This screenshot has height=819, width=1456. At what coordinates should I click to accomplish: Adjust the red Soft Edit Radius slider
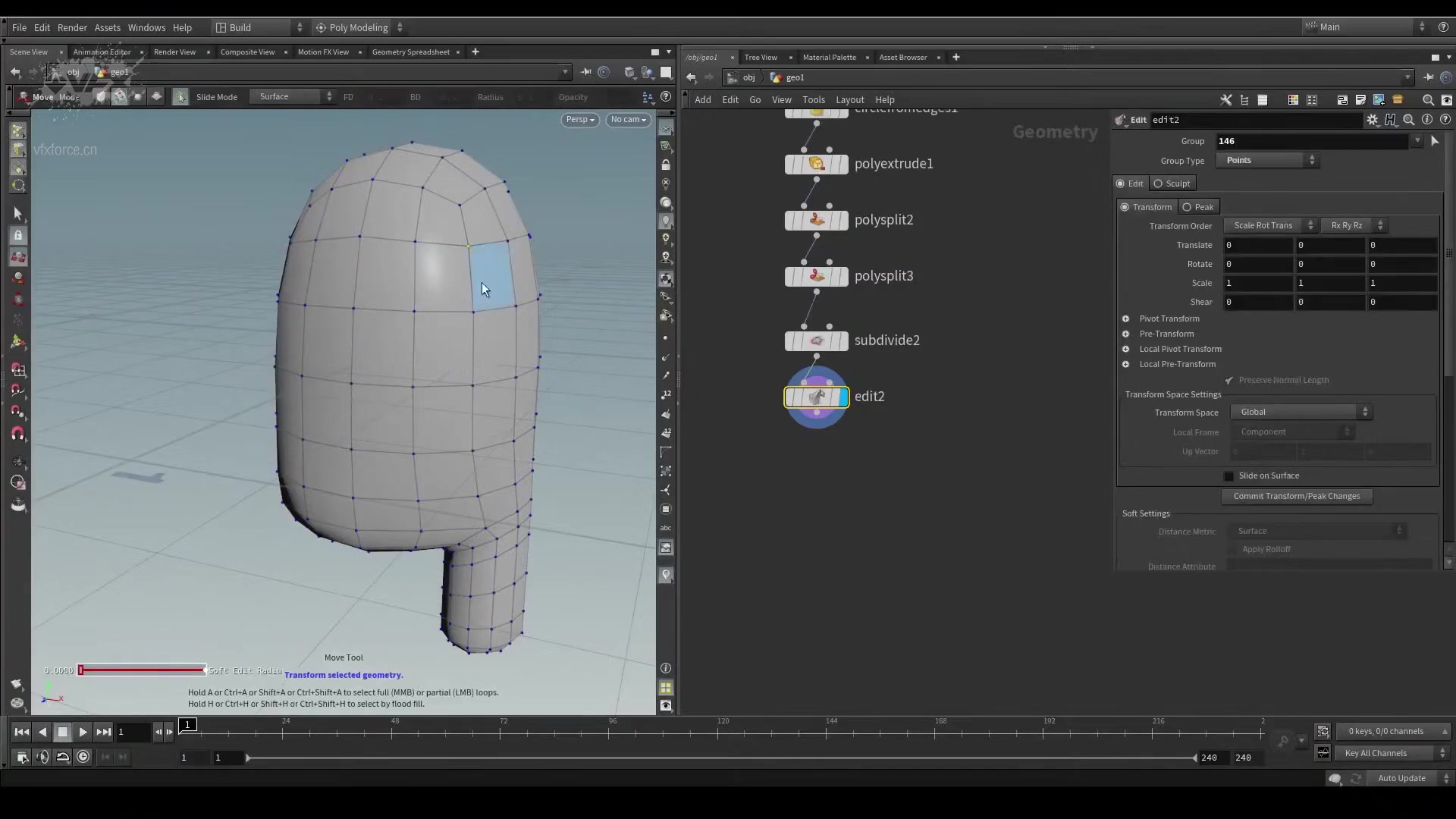click(140, 670)
